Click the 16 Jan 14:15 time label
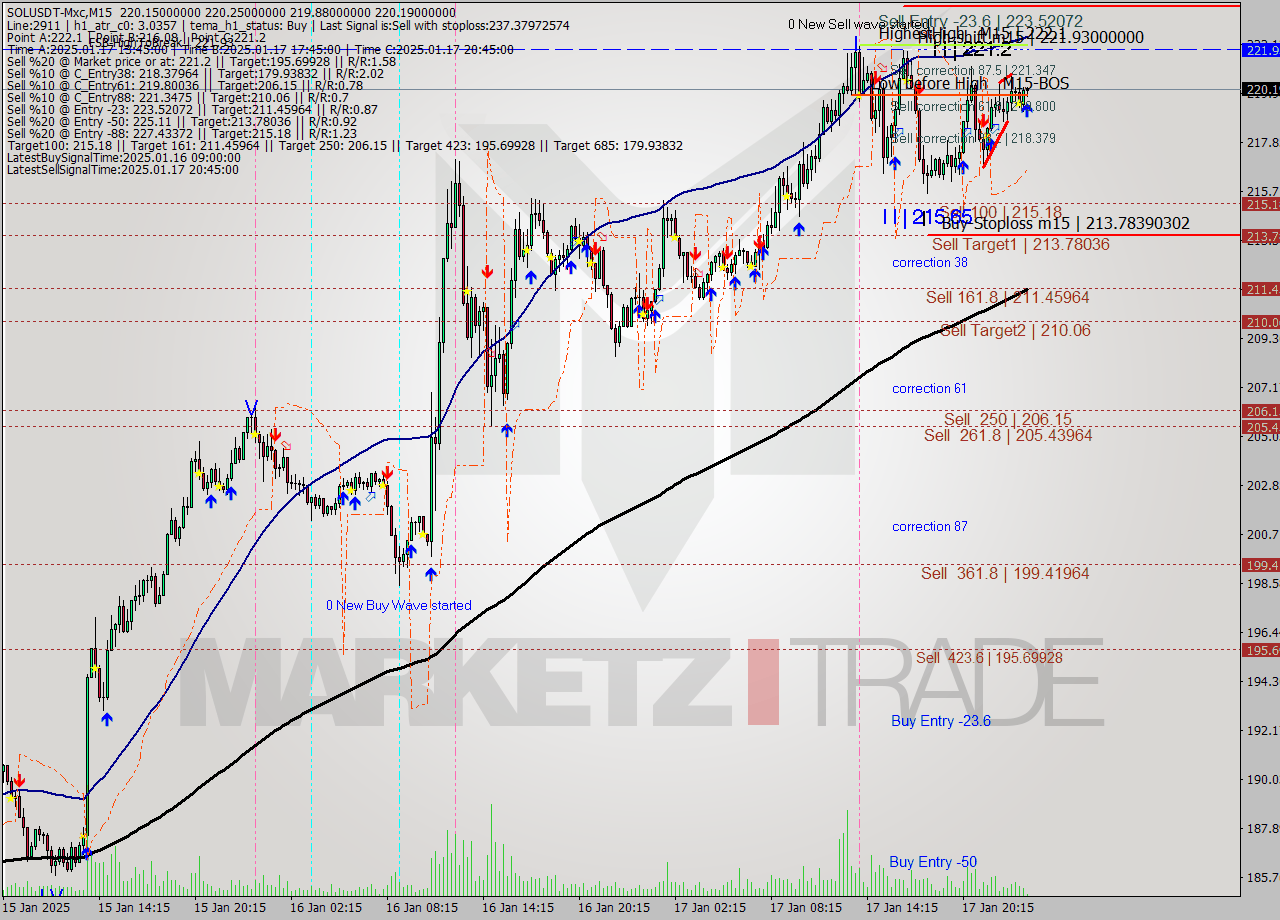The image size is (1280, 920). click(x=518, y=908)
